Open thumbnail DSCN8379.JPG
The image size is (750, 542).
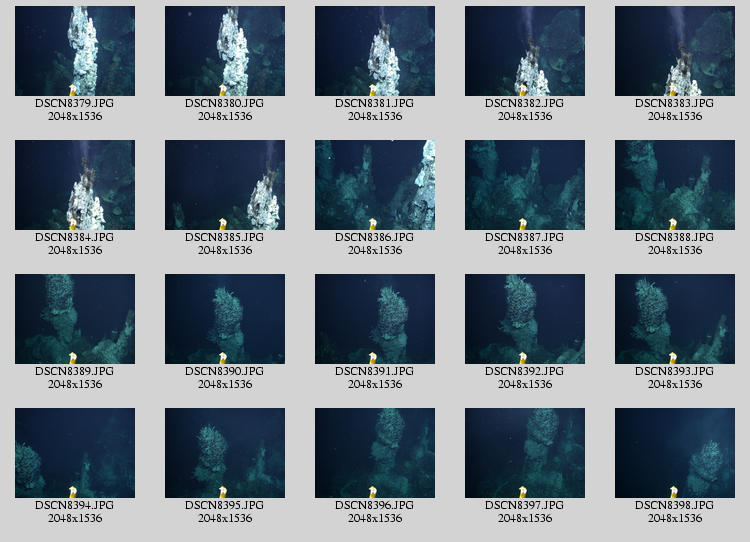[x=75, y=51]
